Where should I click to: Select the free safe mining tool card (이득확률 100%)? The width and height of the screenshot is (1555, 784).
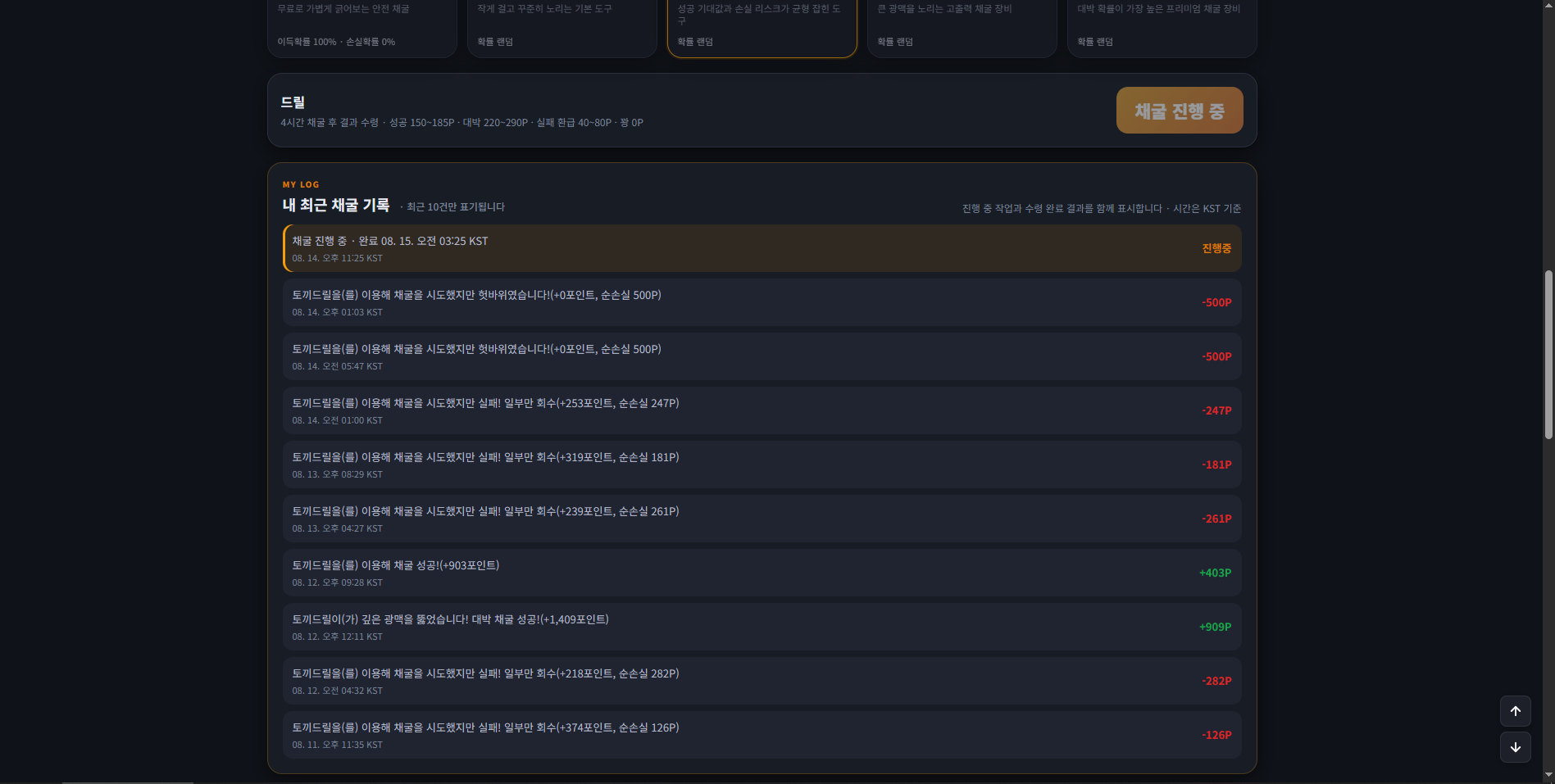362,28
